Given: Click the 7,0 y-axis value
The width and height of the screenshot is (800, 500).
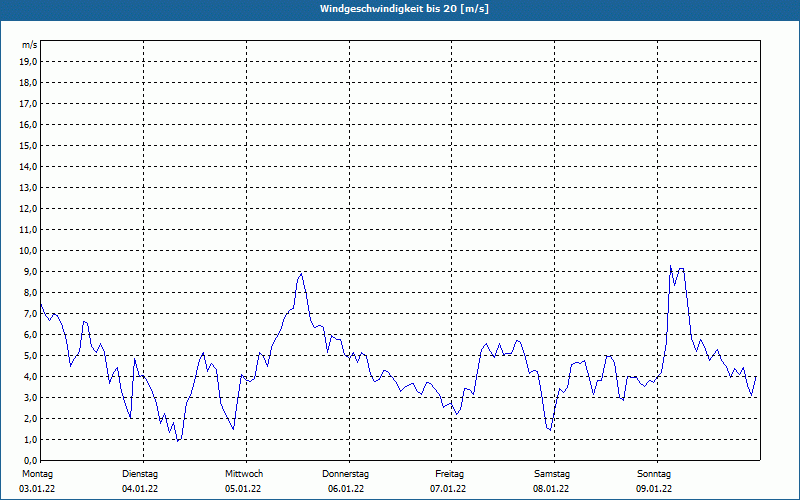Looking at the screenshot, I should pyautogui.click(x=30, y=313).
